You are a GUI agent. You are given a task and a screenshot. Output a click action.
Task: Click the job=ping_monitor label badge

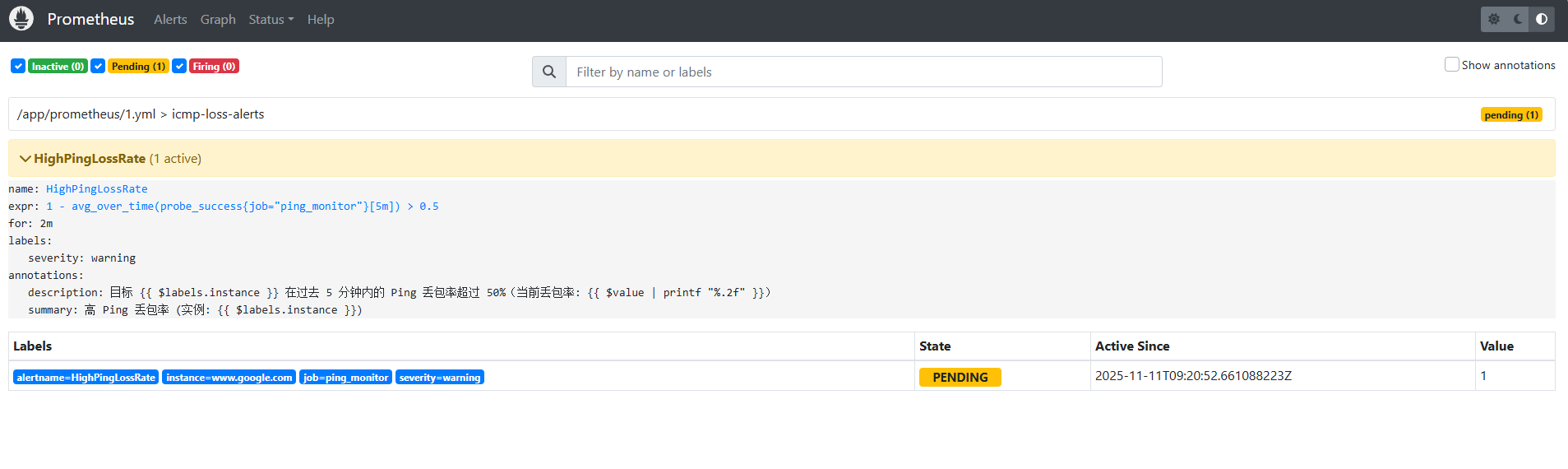[x=345, y=377]
